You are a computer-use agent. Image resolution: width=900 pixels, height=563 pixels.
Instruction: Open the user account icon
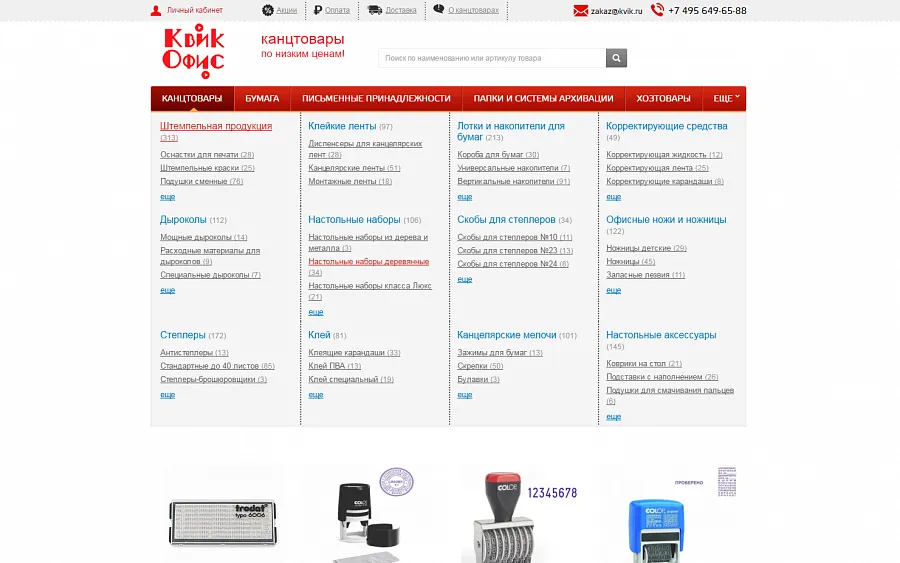pos(156,10)
